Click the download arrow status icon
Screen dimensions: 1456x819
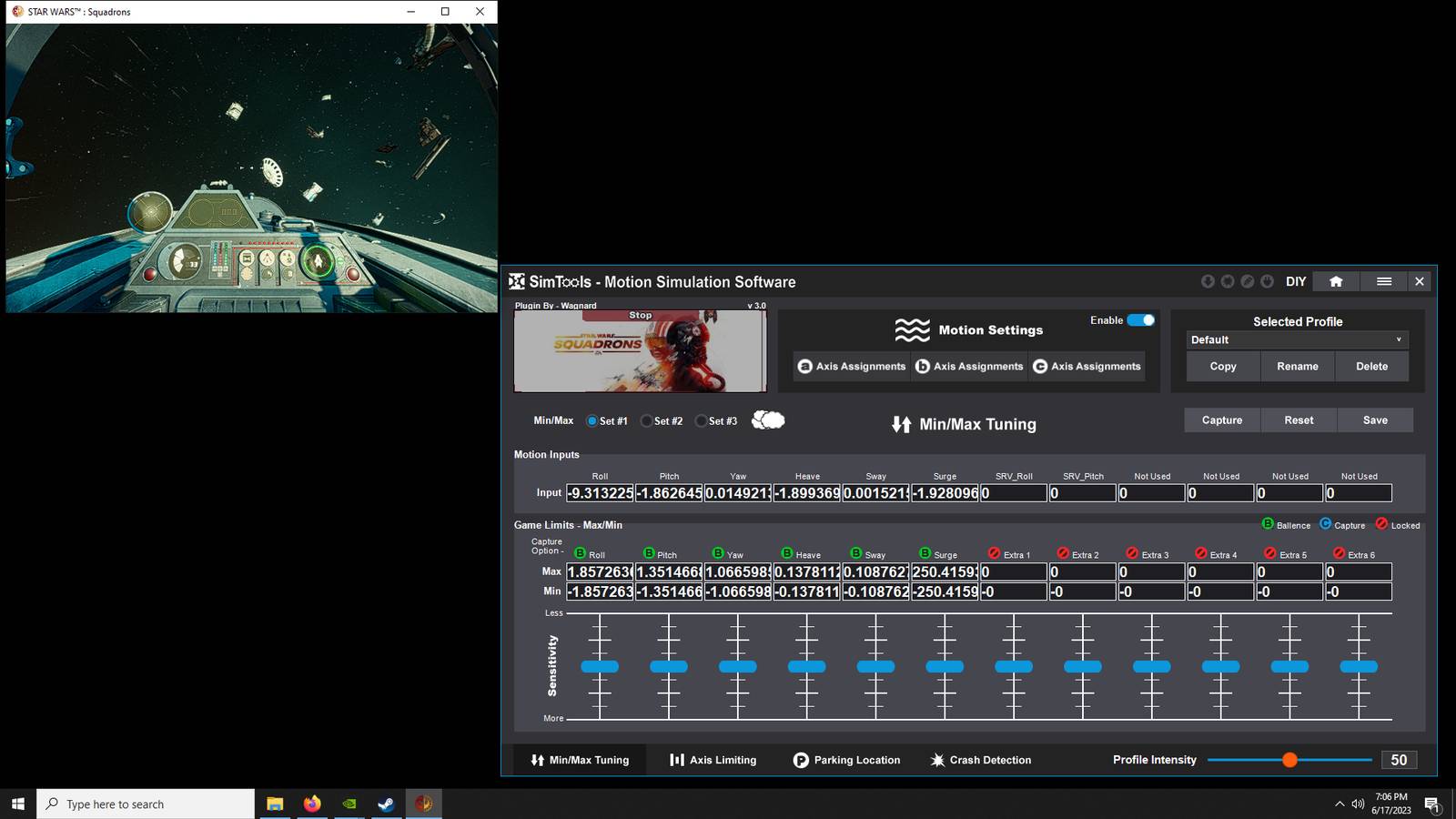[x=1208, y=281]
